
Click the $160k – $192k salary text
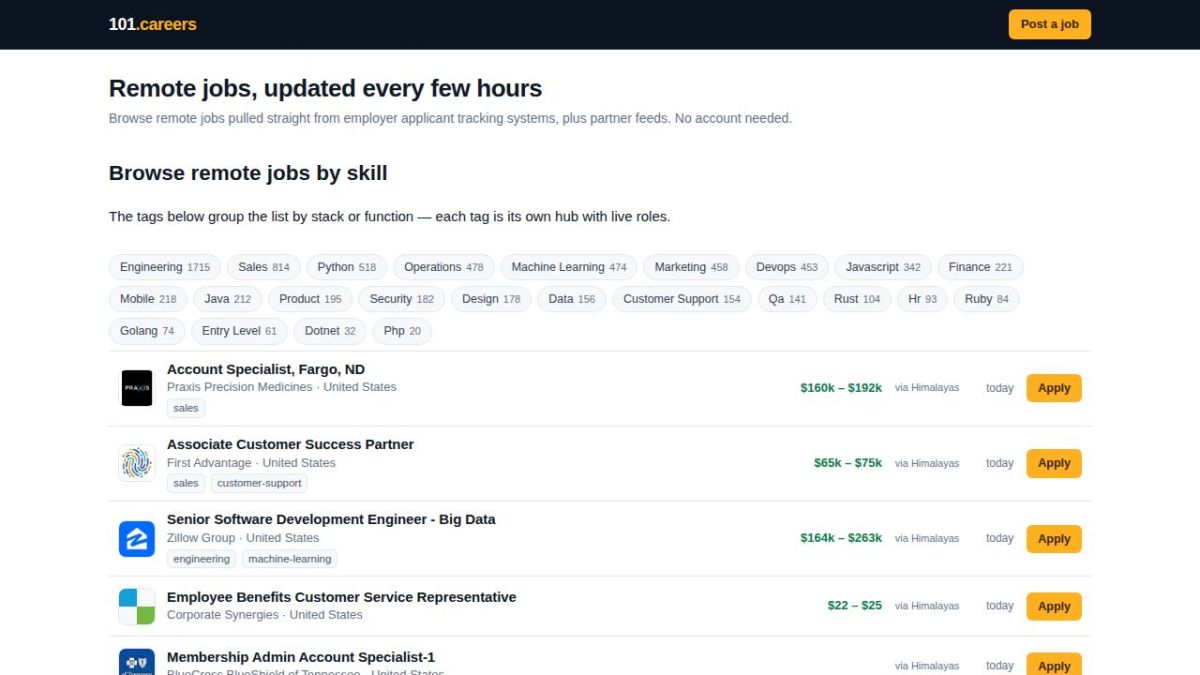point(841,388)
